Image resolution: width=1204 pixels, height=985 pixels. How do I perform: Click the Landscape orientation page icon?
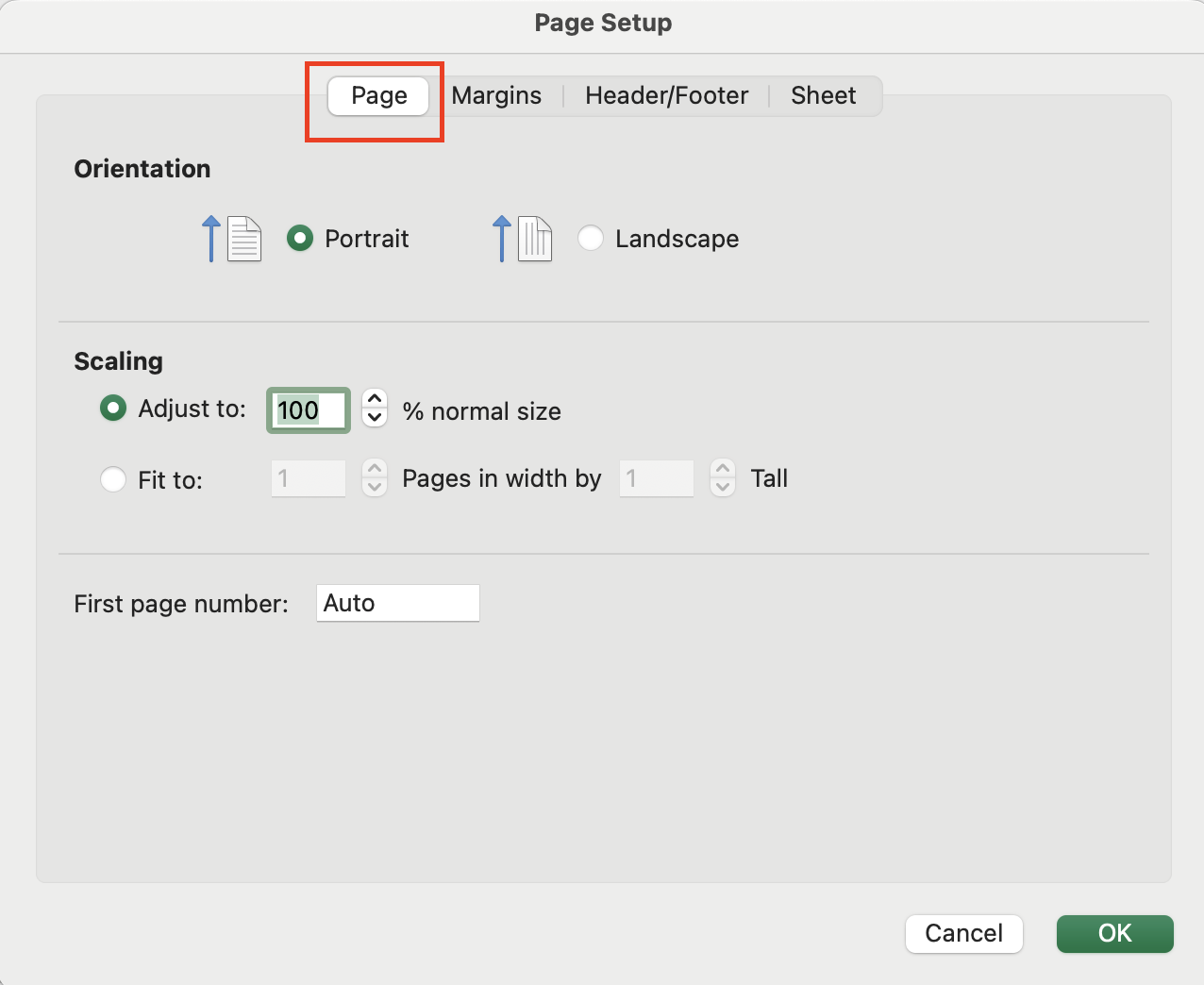pyautogui.click(x=534, y=240)
